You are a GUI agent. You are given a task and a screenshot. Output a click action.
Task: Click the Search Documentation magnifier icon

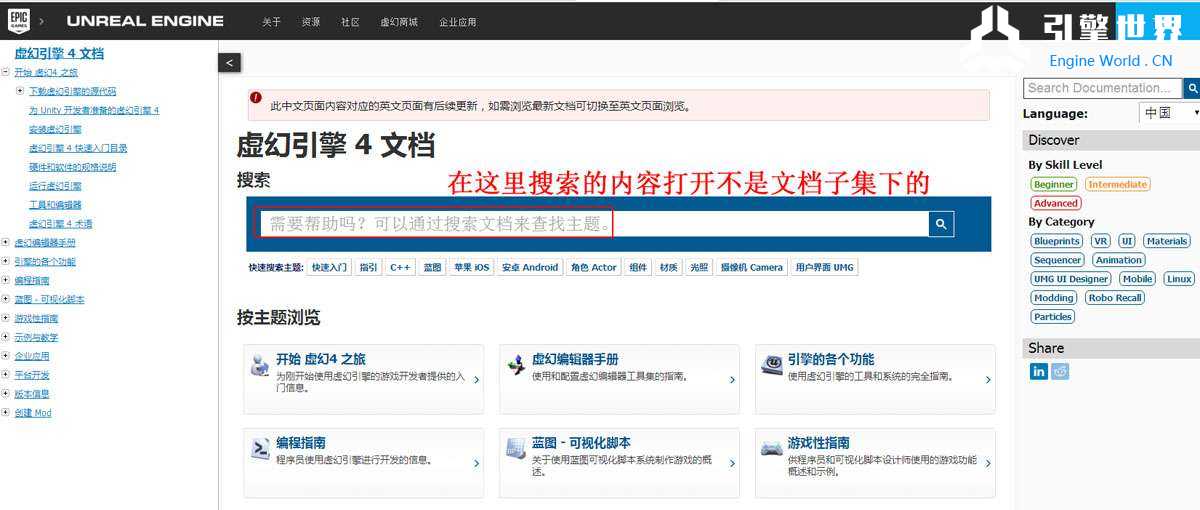(1191, 88)
